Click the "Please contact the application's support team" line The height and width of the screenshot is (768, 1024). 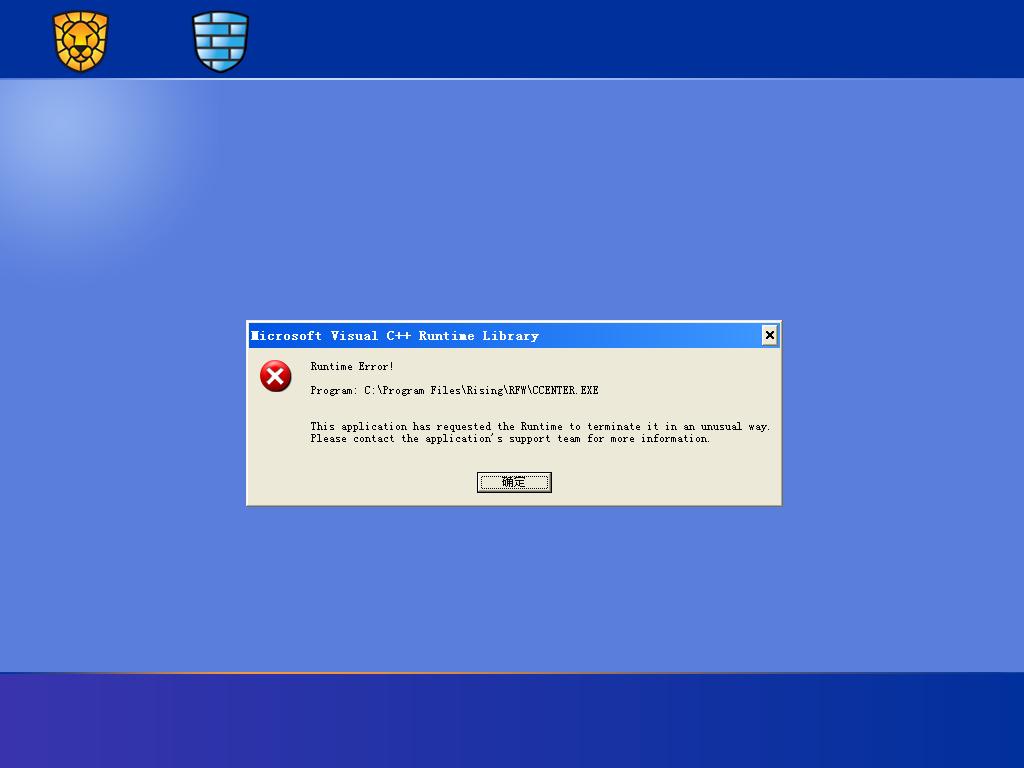(510, 439)
